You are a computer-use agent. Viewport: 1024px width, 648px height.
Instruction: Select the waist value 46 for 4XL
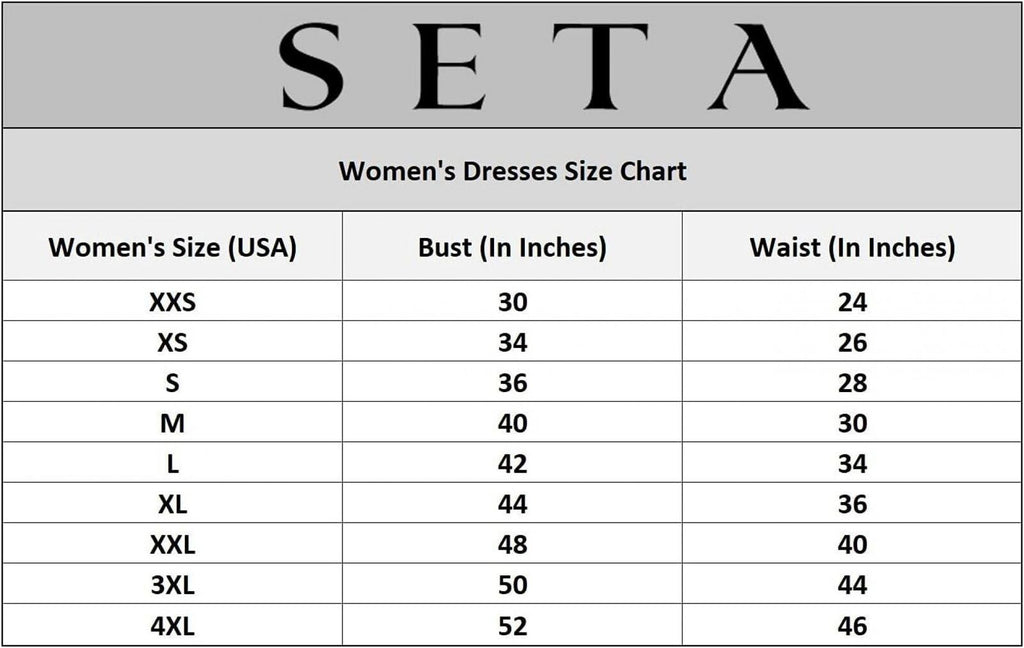tap(852, 626)
